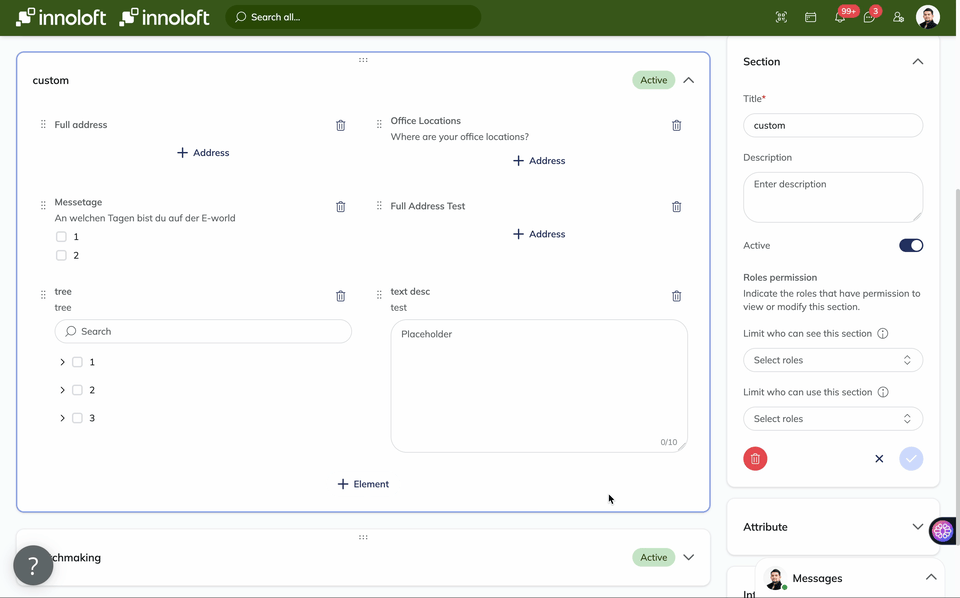Screen dimensions: 960x598
Task: Click the section Title input field
Action: click(832, 125)
